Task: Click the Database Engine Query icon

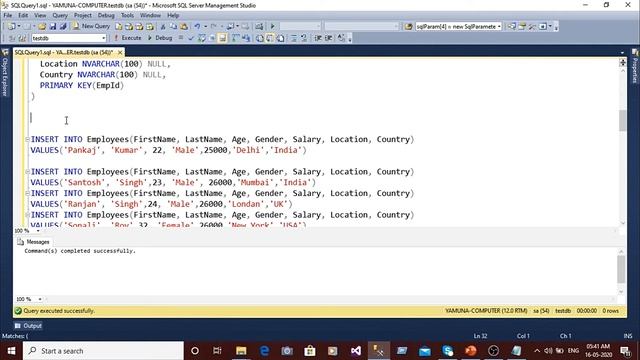Action: [118, 27]
